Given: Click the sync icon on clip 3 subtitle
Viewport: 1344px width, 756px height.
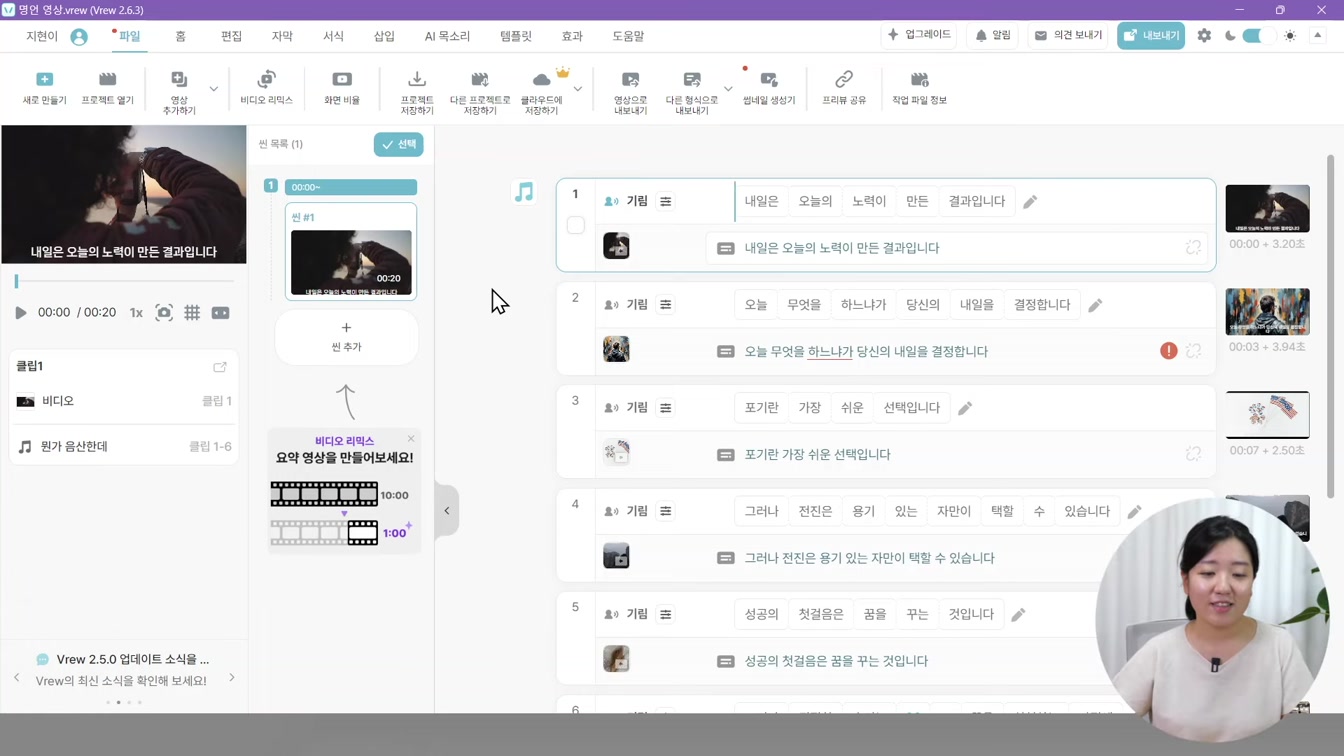Looking at the screenshot, I should [x=1193, y=454].
